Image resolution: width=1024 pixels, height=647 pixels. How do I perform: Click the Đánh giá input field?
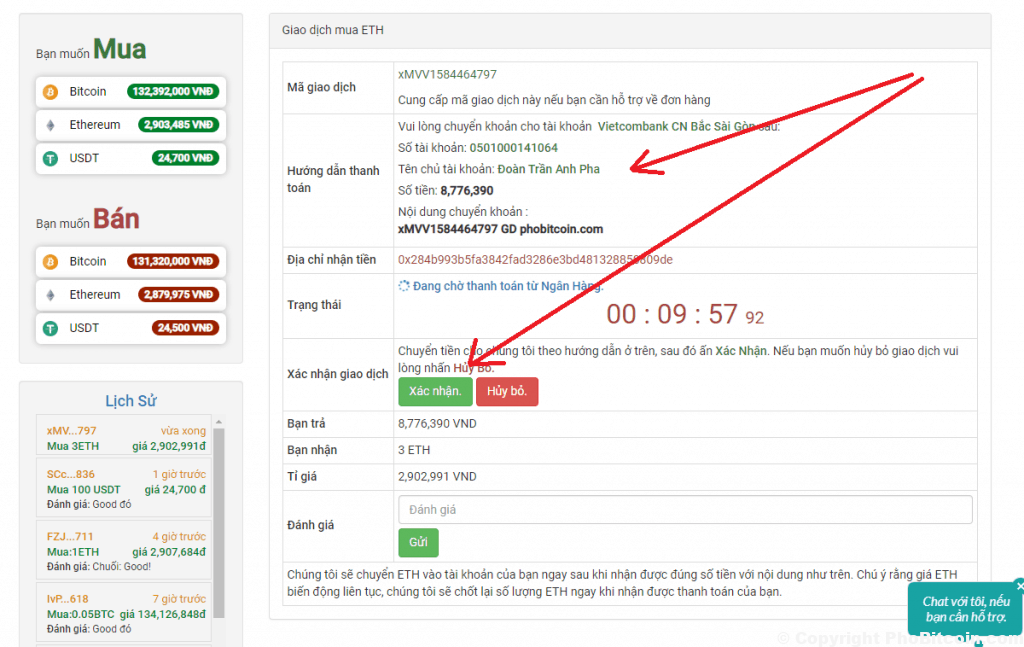click(684, 510)
